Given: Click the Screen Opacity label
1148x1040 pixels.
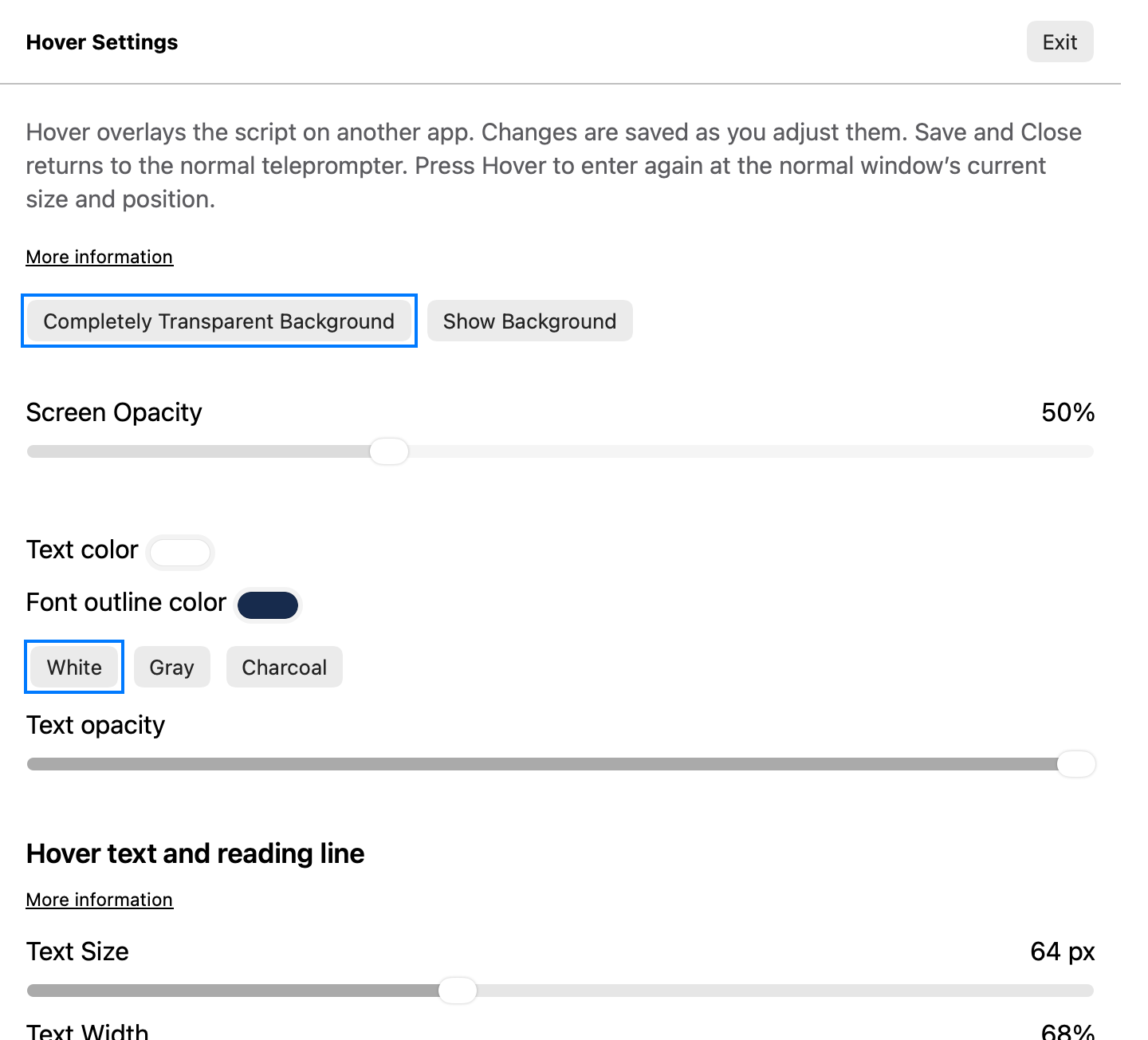Looking at the screenshot, I should [x=114, y=412].
